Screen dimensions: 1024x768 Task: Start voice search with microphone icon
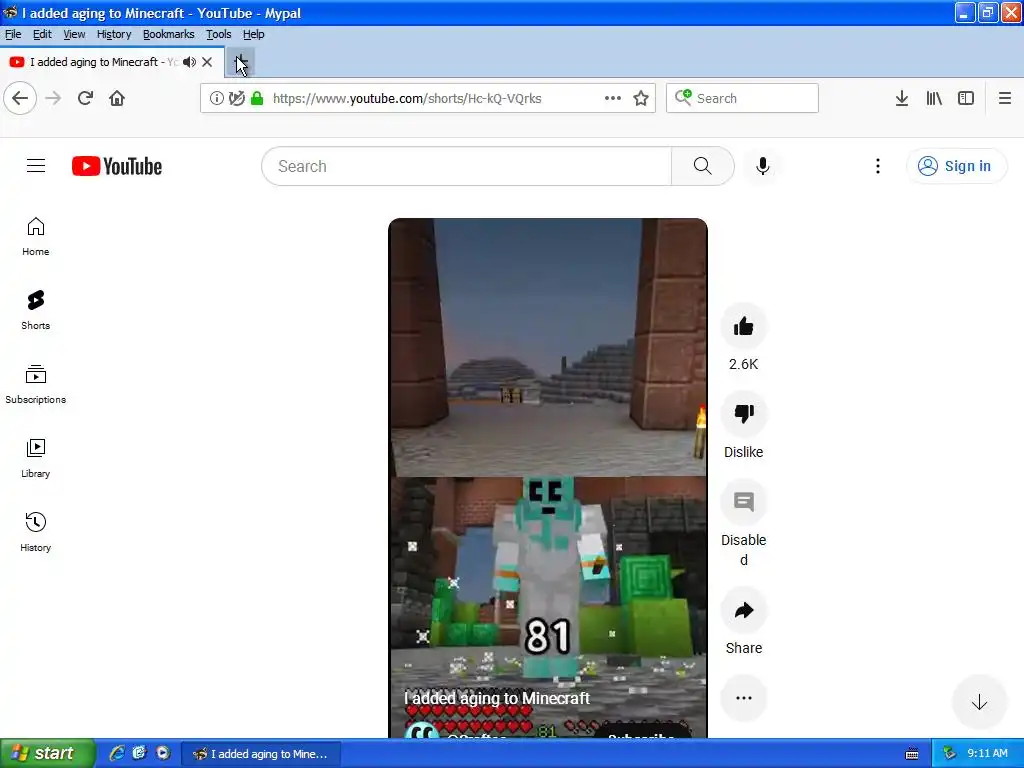tap(762, 166)
